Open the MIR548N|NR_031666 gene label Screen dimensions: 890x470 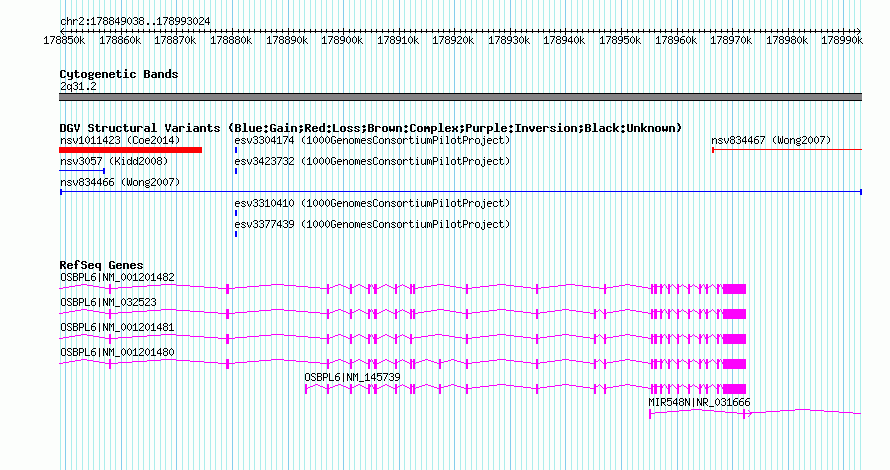tap(699, 402)
